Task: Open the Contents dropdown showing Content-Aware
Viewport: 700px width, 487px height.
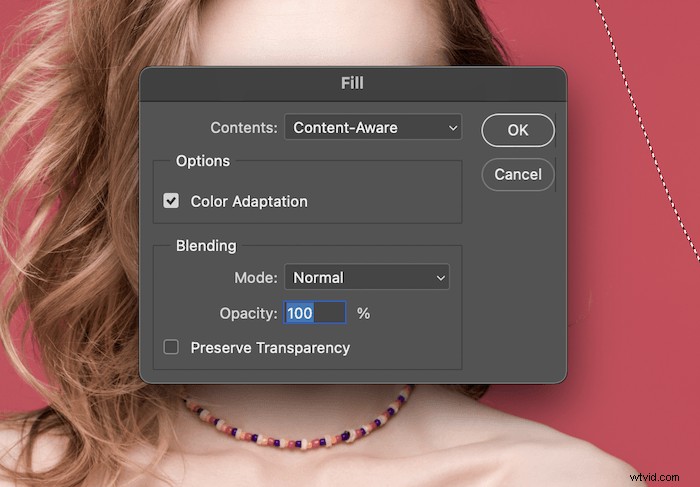Action: pos(373,128)
